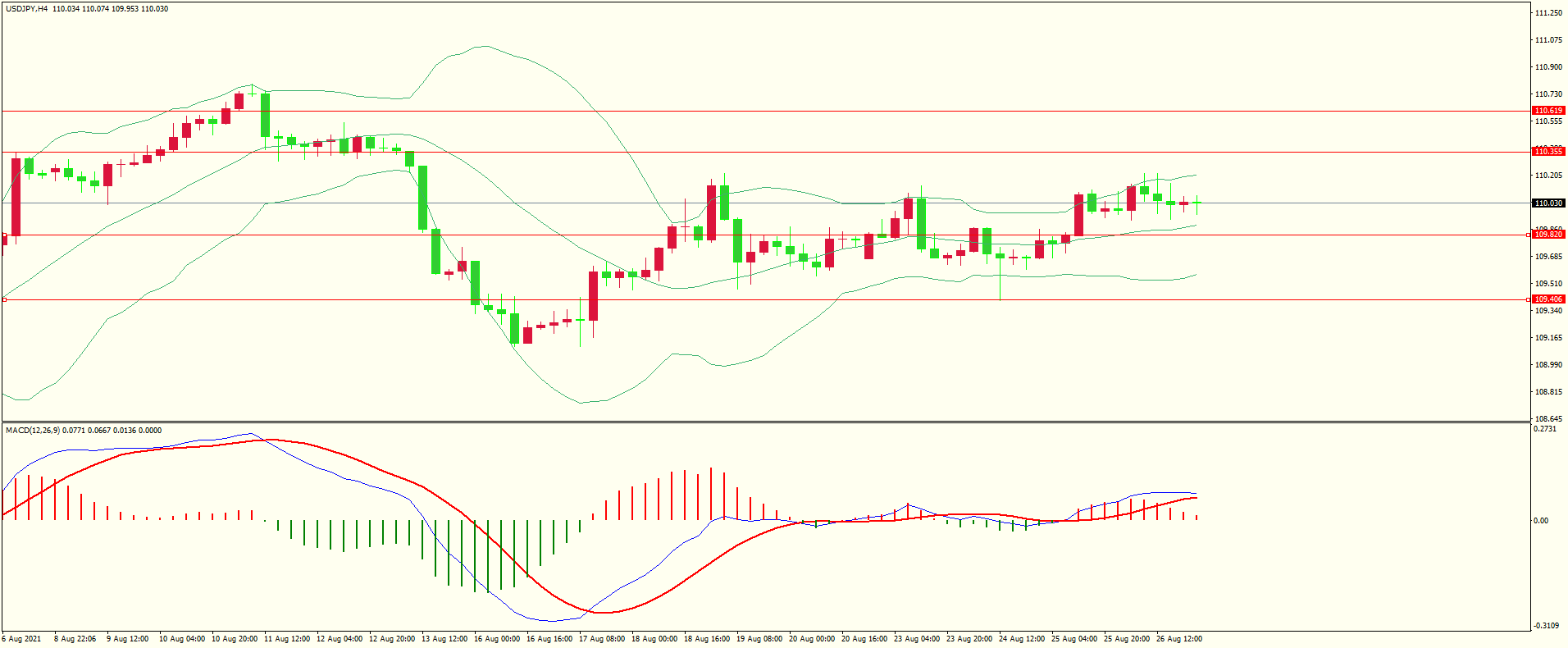1568x648 pixels.
Task: Click the 8 Aug 22:06 time label
Action: tap(75, 639)
